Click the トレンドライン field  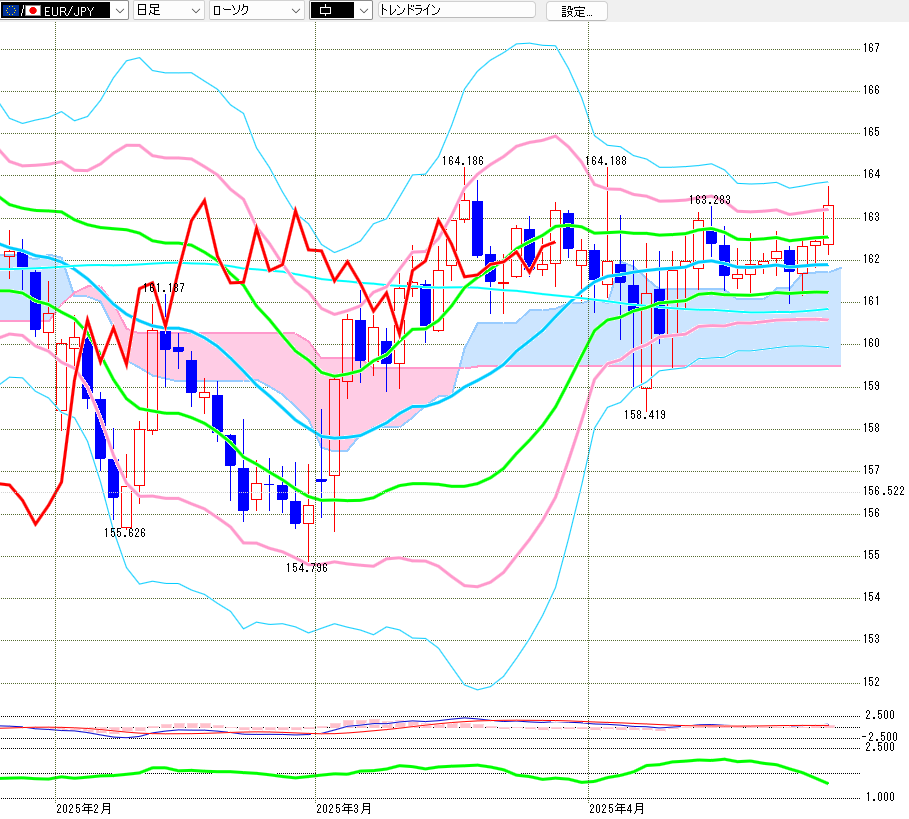(x=456, y=10)
